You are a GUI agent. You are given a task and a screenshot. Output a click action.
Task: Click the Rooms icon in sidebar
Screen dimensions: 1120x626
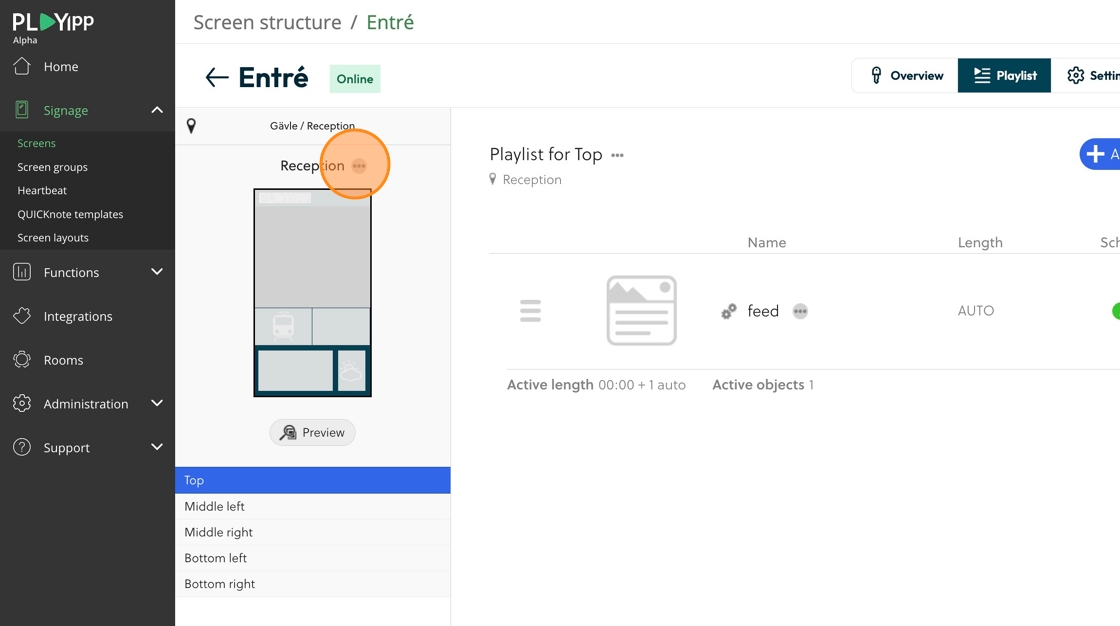point(22,359)
